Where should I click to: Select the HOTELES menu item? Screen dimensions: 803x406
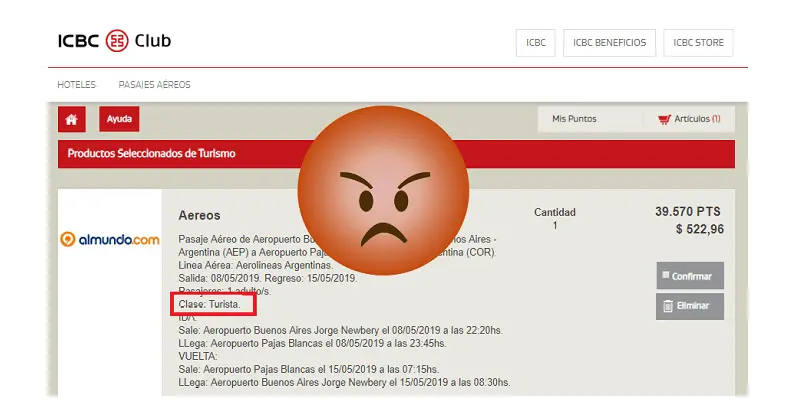tap(77, 85)
